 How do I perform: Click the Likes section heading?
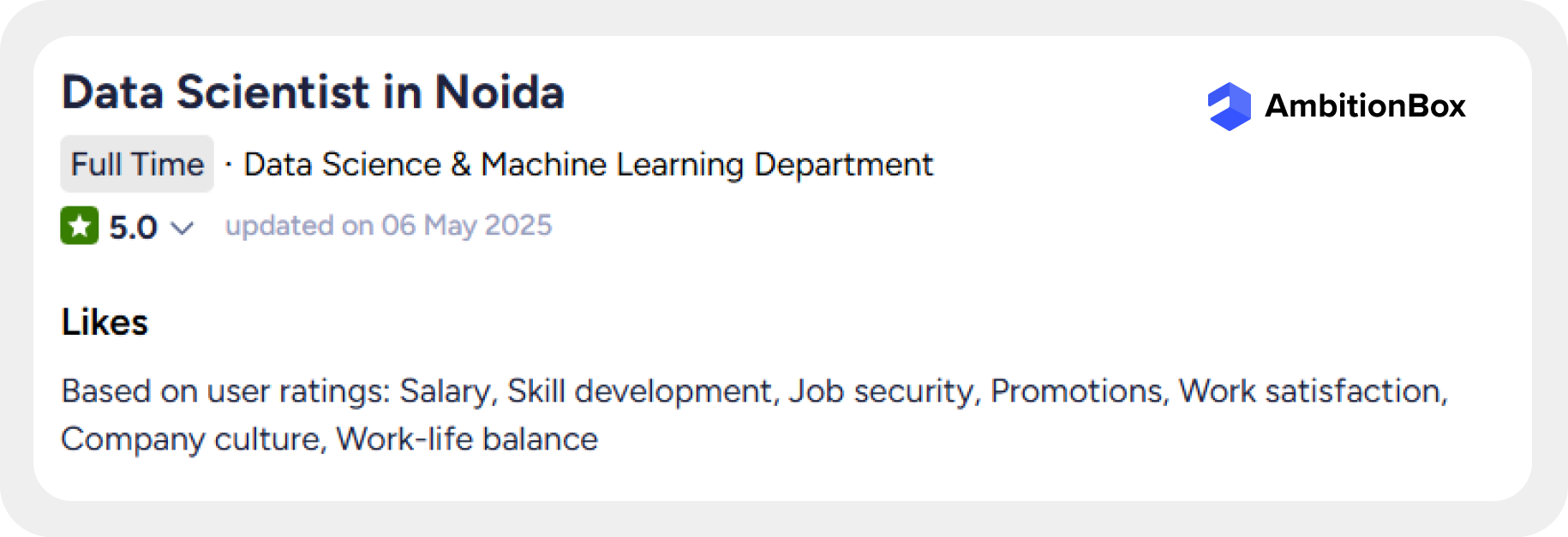(x=105, y=323)
